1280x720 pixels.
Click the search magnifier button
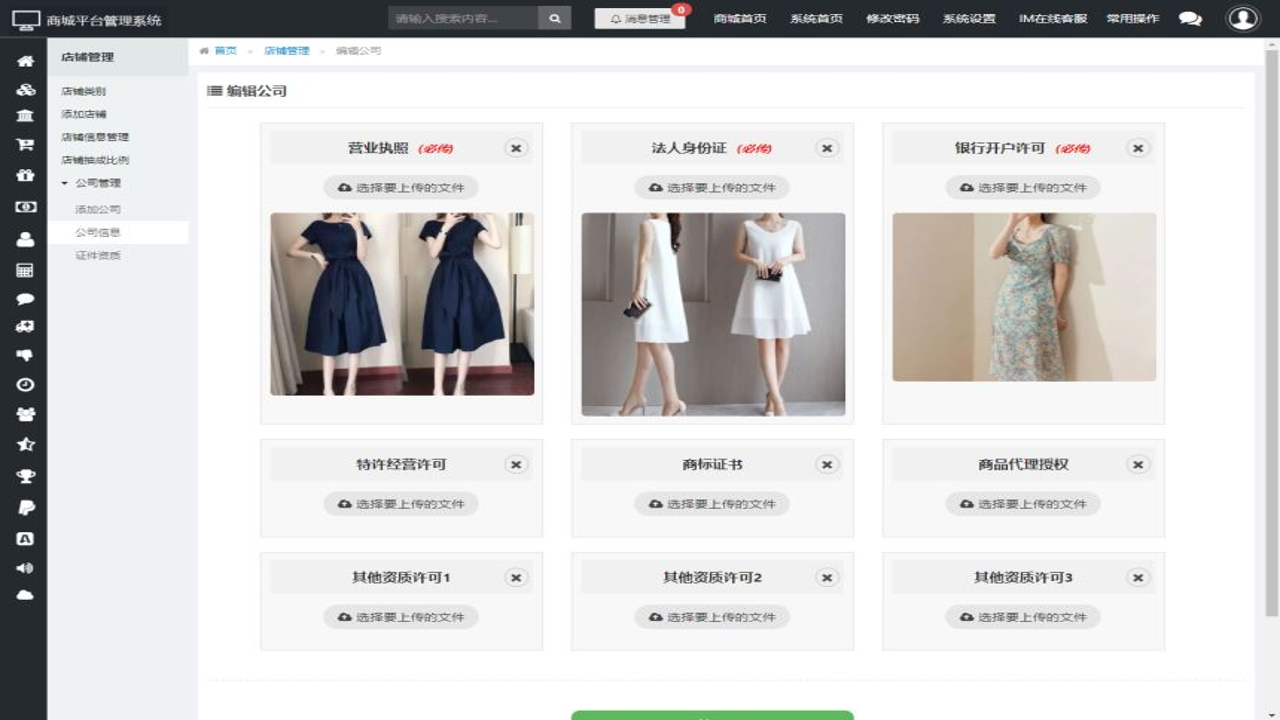554,18
